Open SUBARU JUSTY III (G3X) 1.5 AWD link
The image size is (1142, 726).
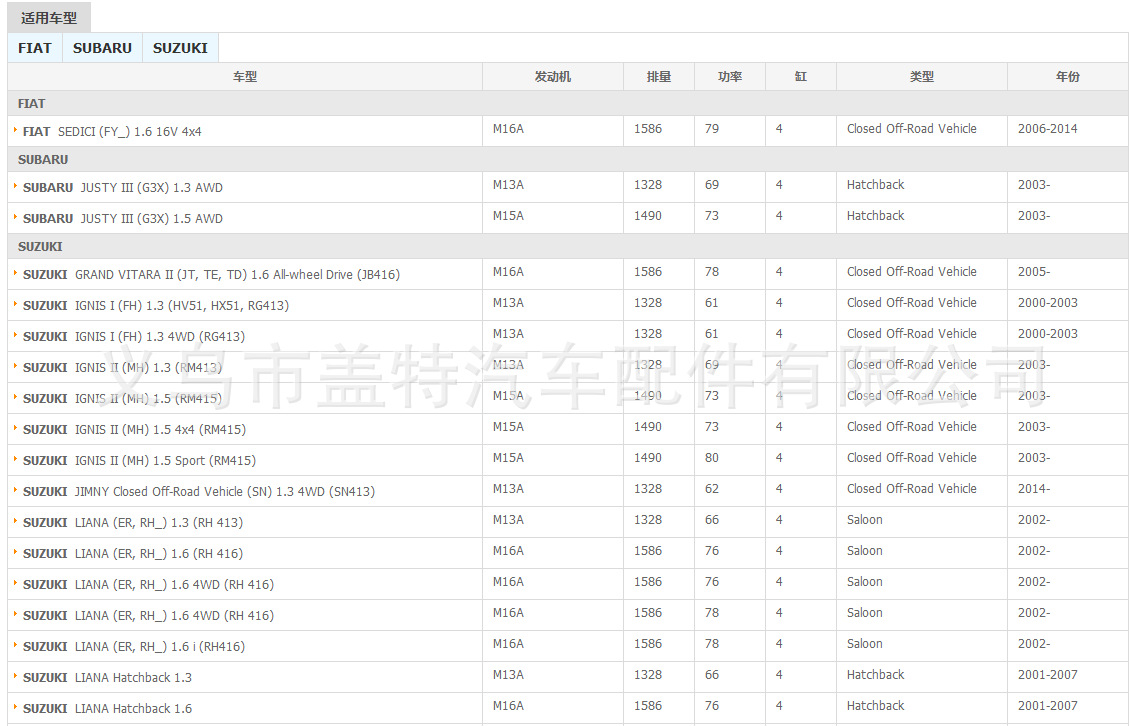(122, 218)
